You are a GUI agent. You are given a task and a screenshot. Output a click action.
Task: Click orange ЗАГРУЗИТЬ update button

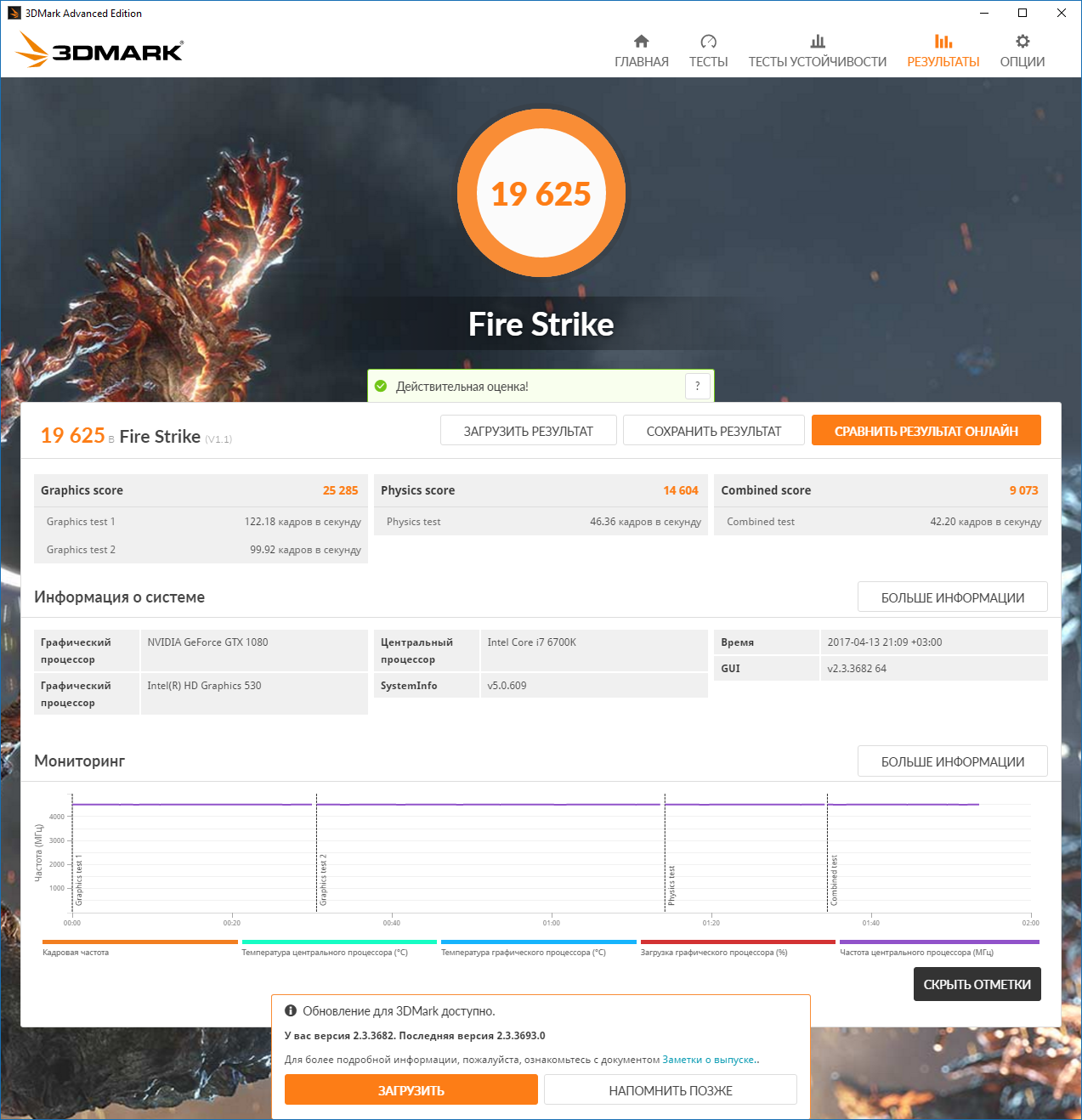pos(411,1090)
